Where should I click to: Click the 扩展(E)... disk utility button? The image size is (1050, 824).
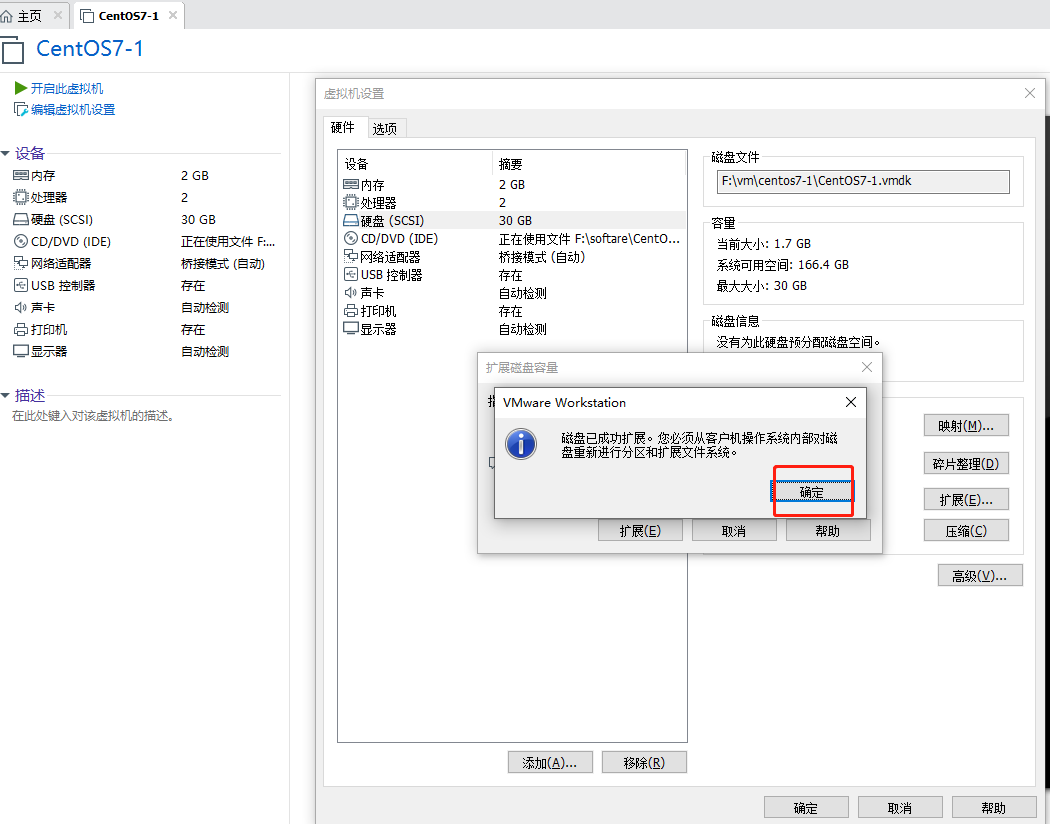coord(966,500)
